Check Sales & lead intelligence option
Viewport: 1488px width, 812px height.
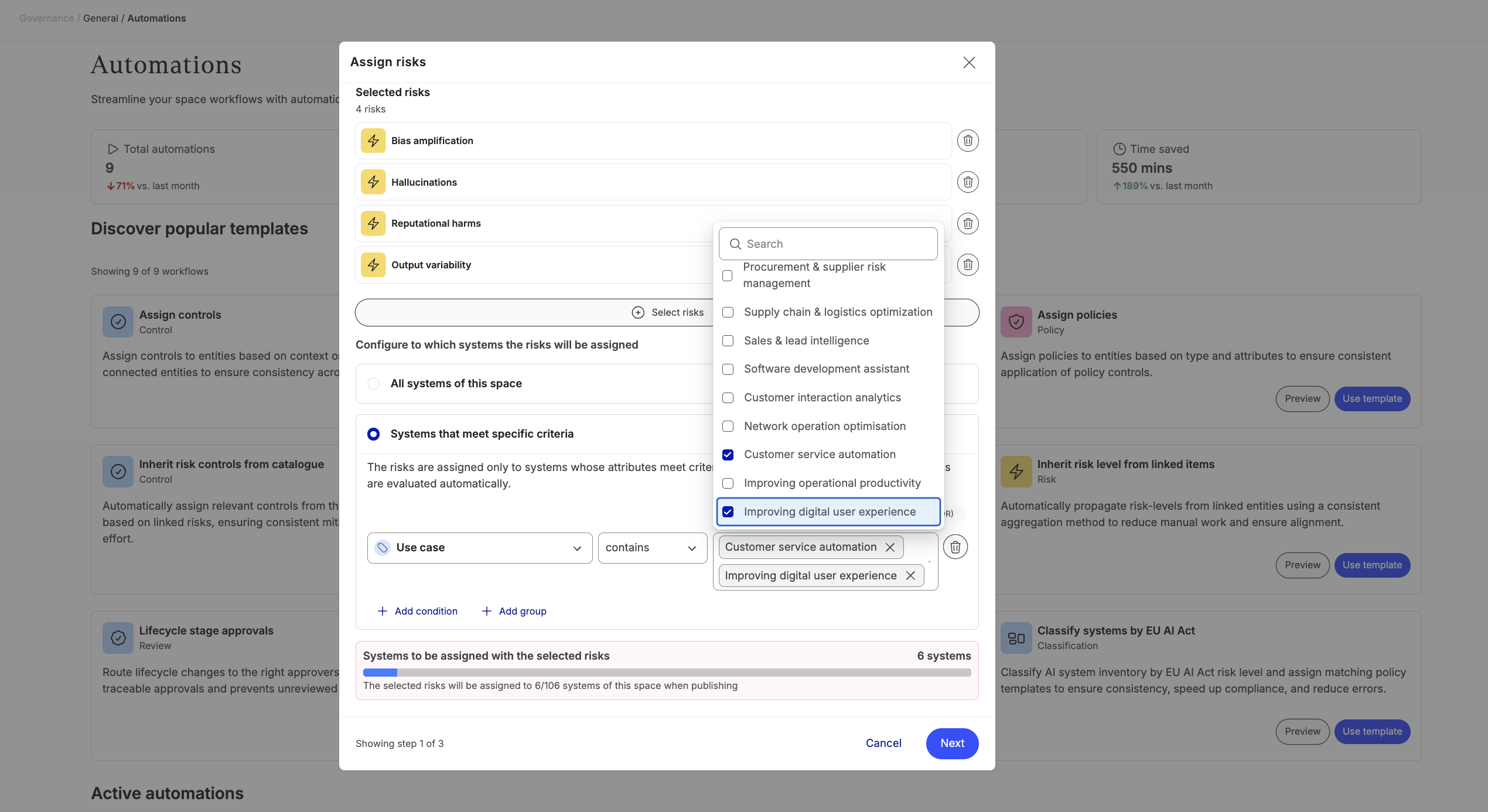[728, 341]
